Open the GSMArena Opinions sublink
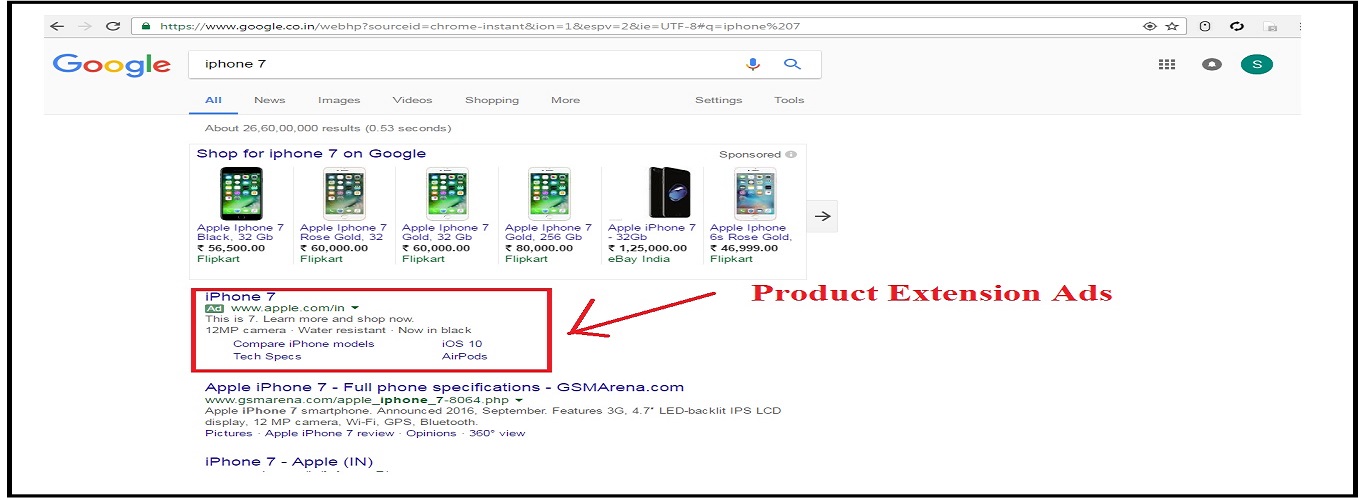1360x500 pixels. 432,433
